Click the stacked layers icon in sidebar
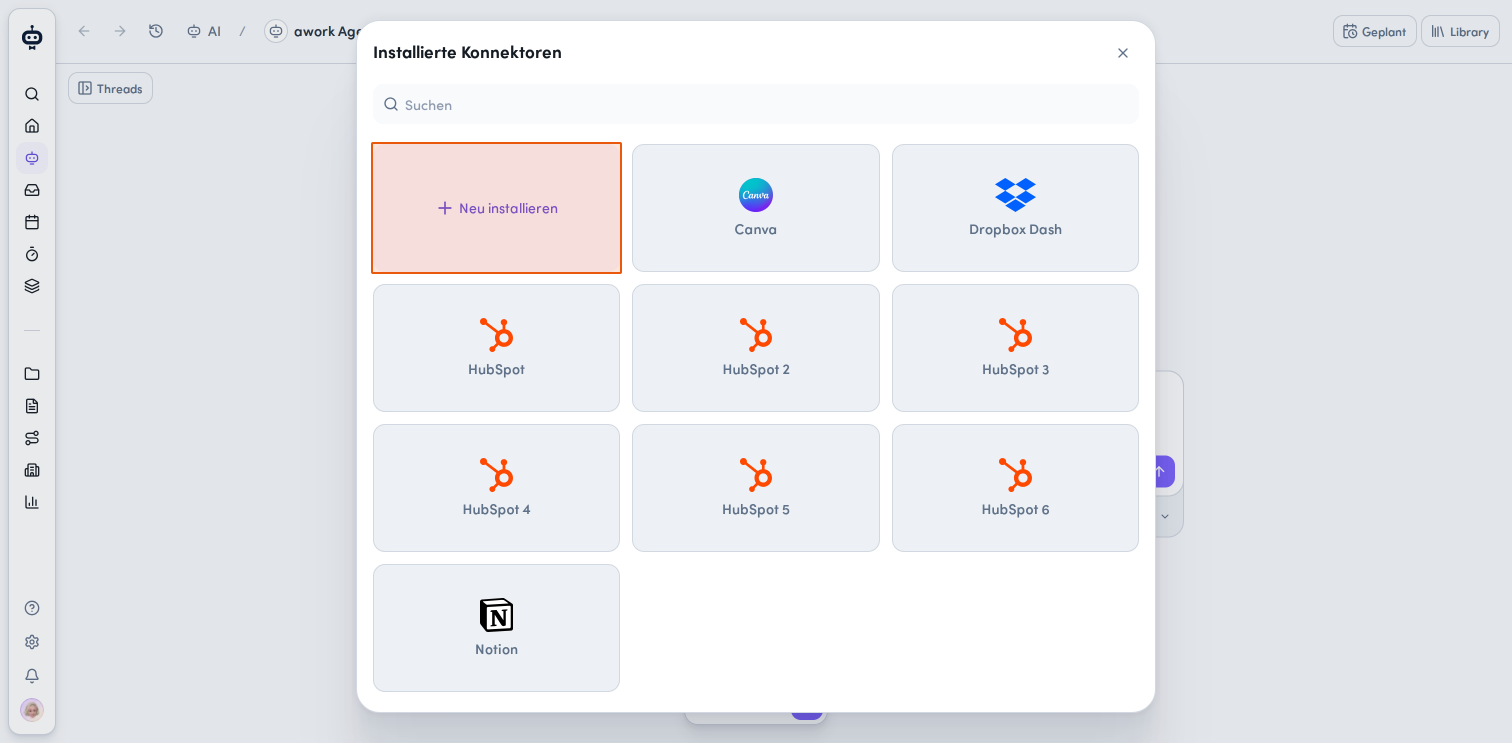1512x743 pixels. [x=32, y=286]
